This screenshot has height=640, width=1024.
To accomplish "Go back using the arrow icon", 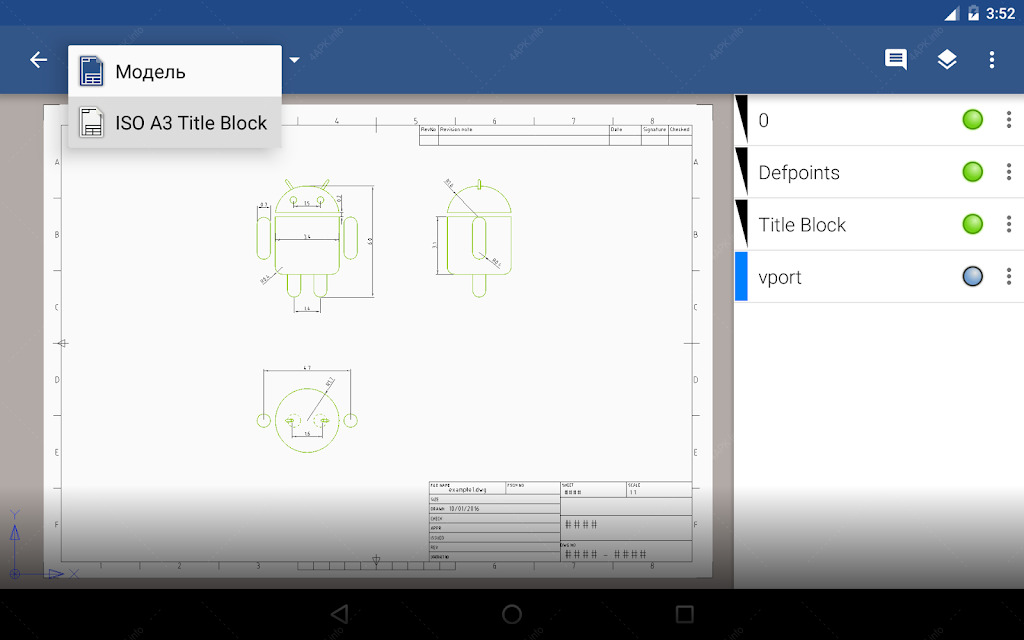I will (x=39, y=60).
